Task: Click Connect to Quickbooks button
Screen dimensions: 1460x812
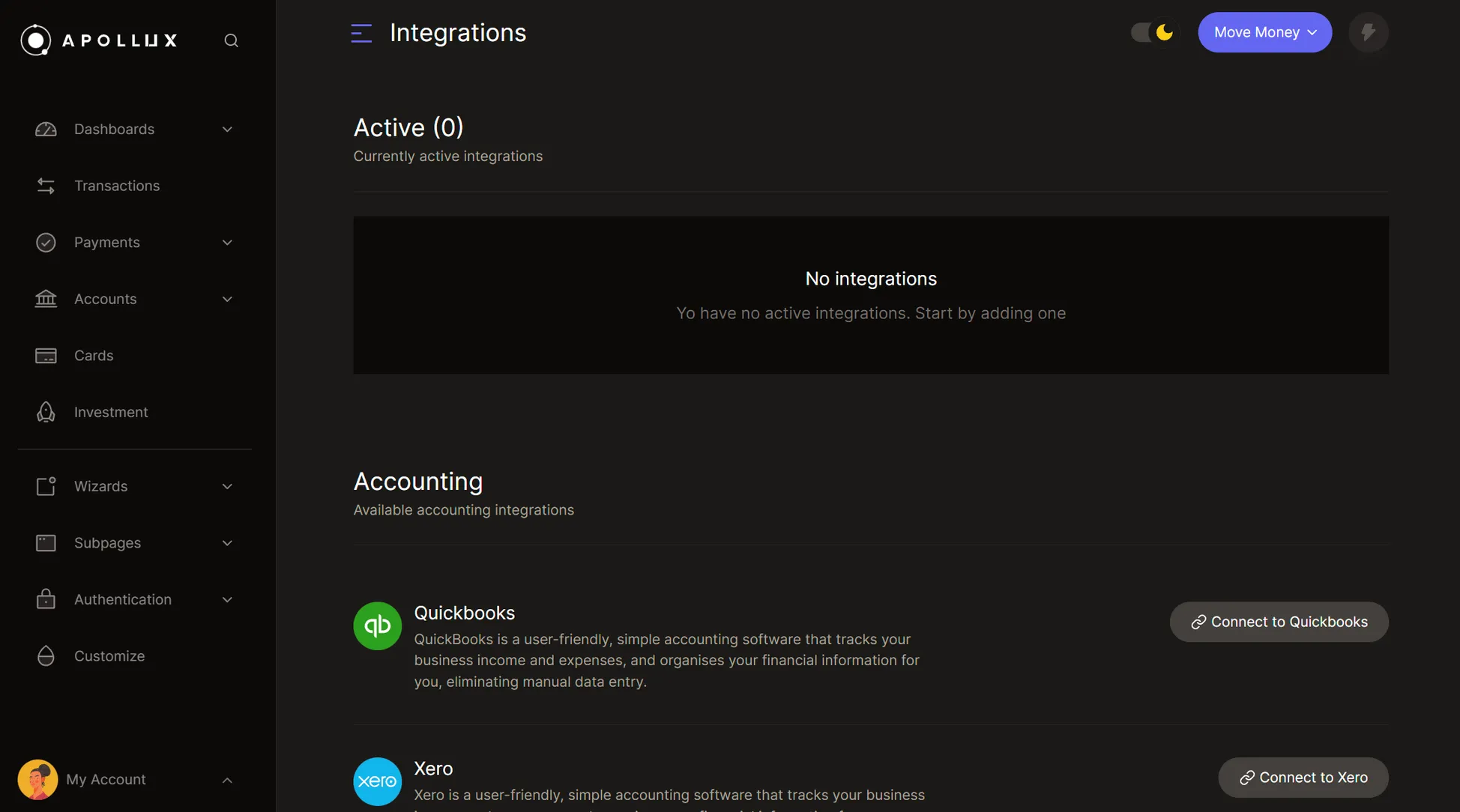Action: point(1279,622)
